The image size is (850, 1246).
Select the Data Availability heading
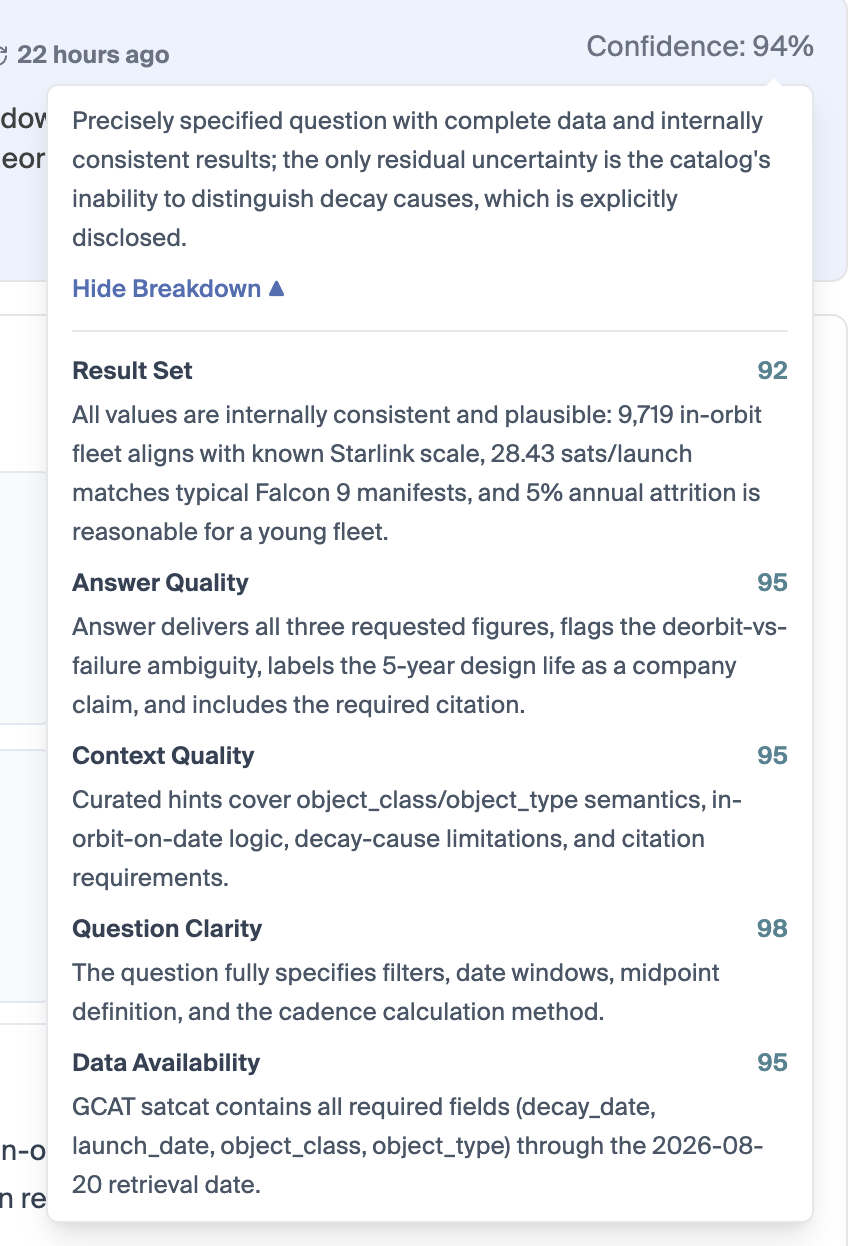[x=166, y=1063]
